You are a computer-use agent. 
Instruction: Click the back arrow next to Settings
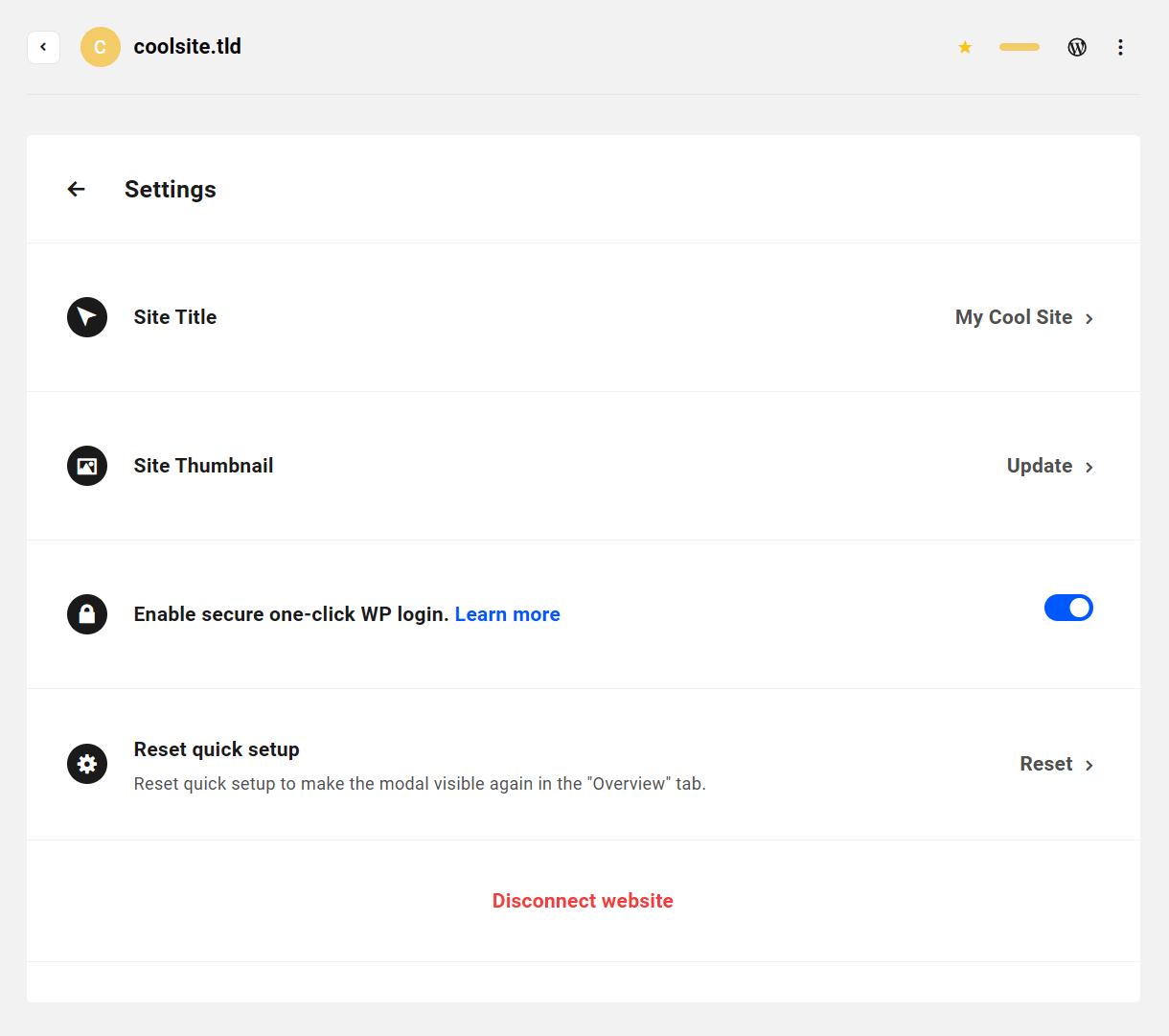click(x=77, y=189)
